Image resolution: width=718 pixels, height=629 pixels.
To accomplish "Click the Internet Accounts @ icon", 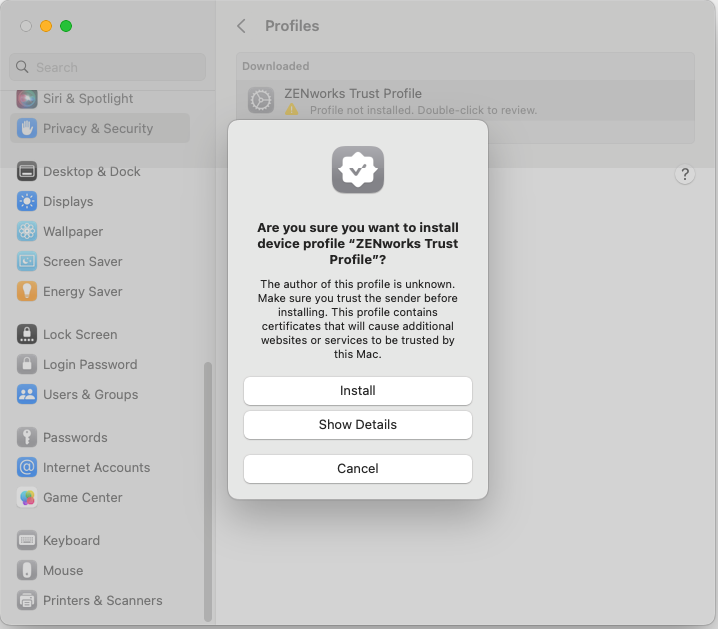I will pos(27,467).
